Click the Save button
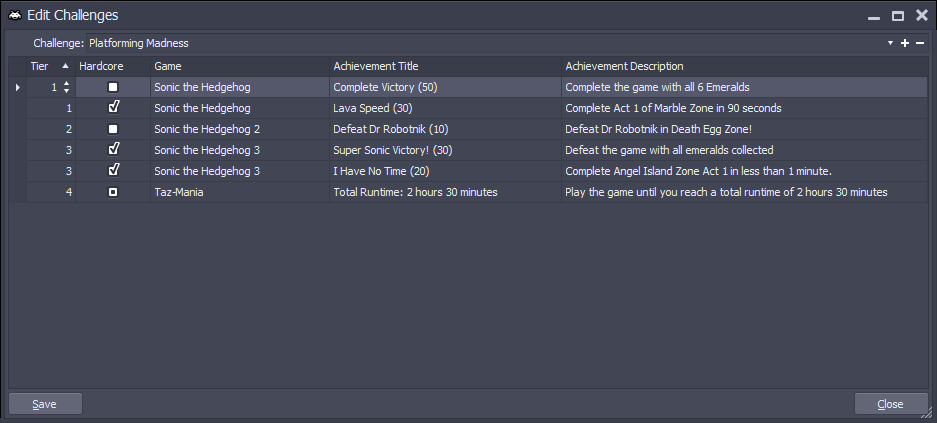The image size is (937, 423). [45, 404]
